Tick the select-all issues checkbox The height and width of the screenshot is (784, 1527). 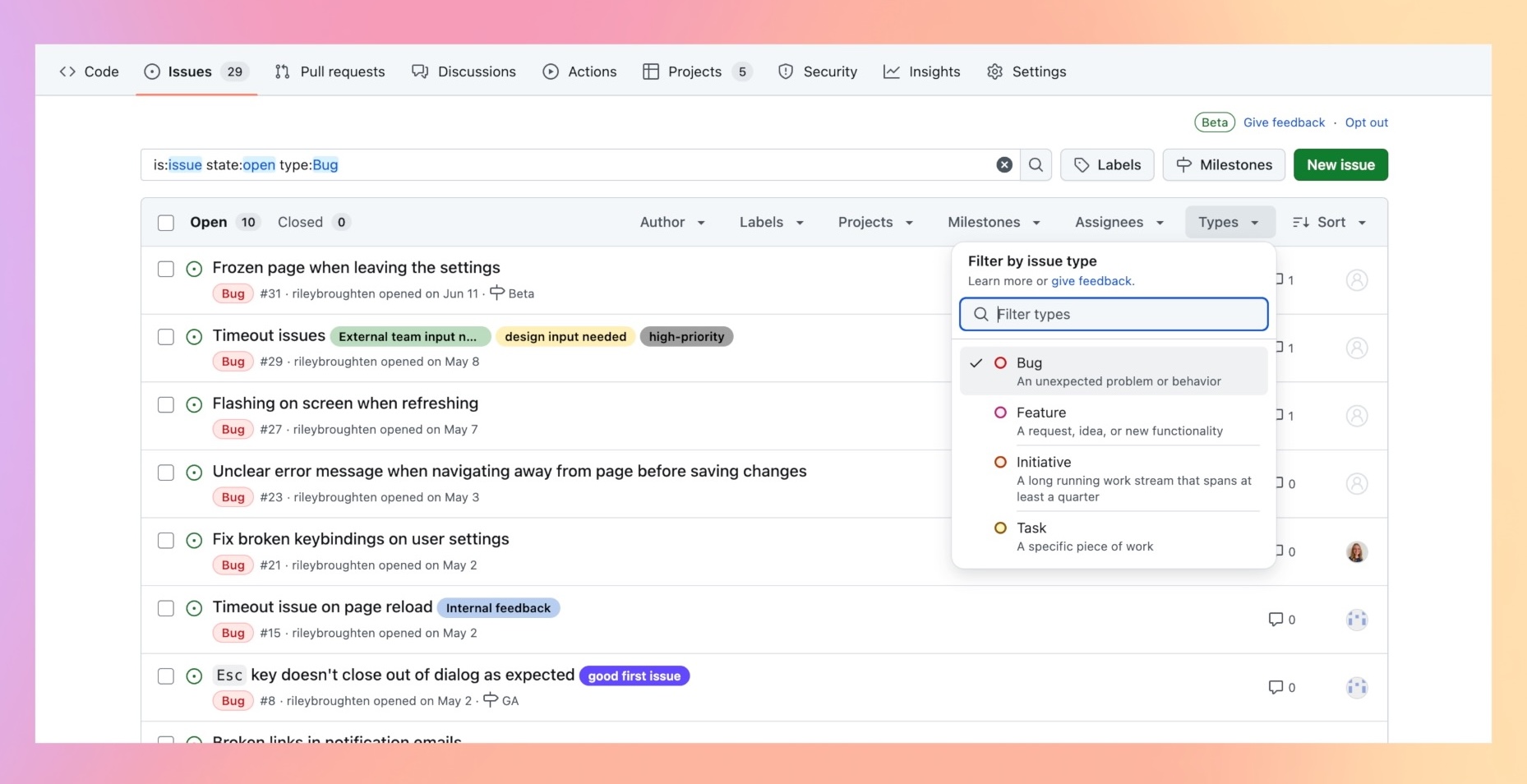point(166,223)
